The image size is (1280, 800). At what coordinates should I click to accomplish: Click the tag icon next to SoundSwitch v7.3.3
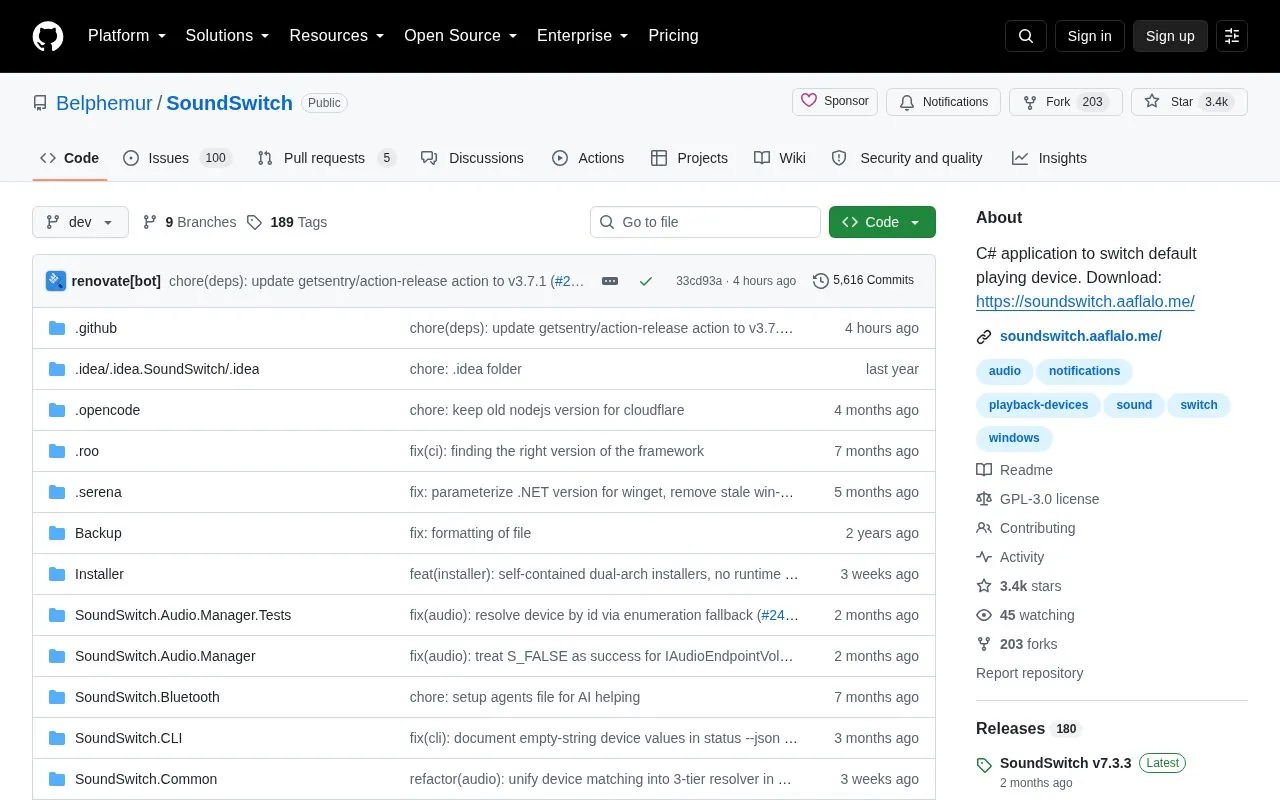[984, 765]
